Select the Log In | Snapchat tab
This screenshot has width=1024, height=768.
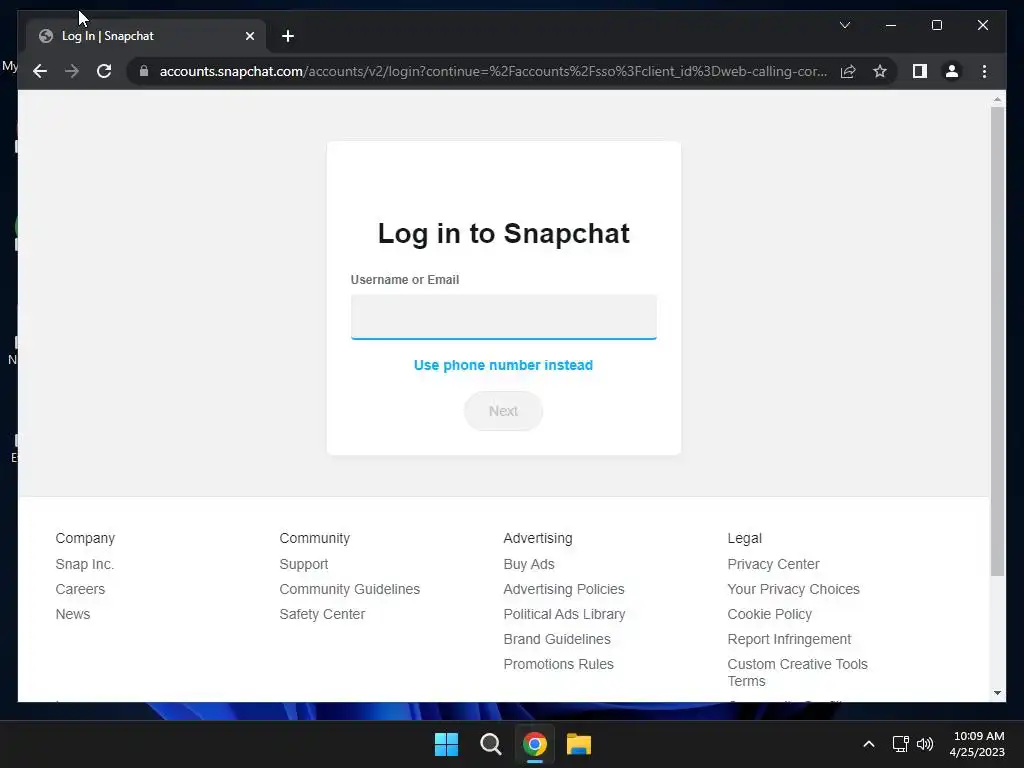(x=146, y=36)
